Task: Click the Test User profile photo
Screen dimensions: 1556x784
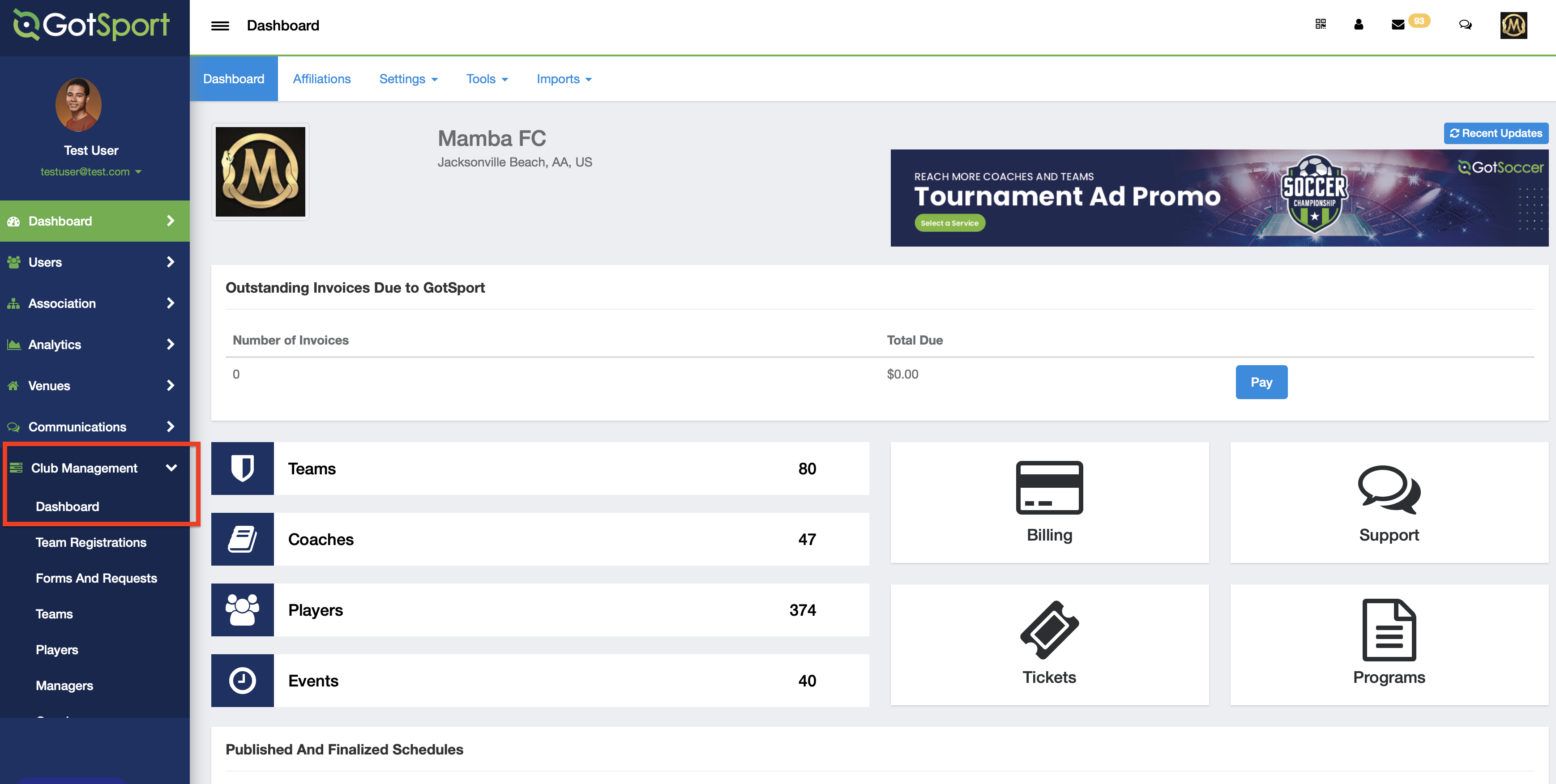Action: pyautogui.click(x=78, y=105)
